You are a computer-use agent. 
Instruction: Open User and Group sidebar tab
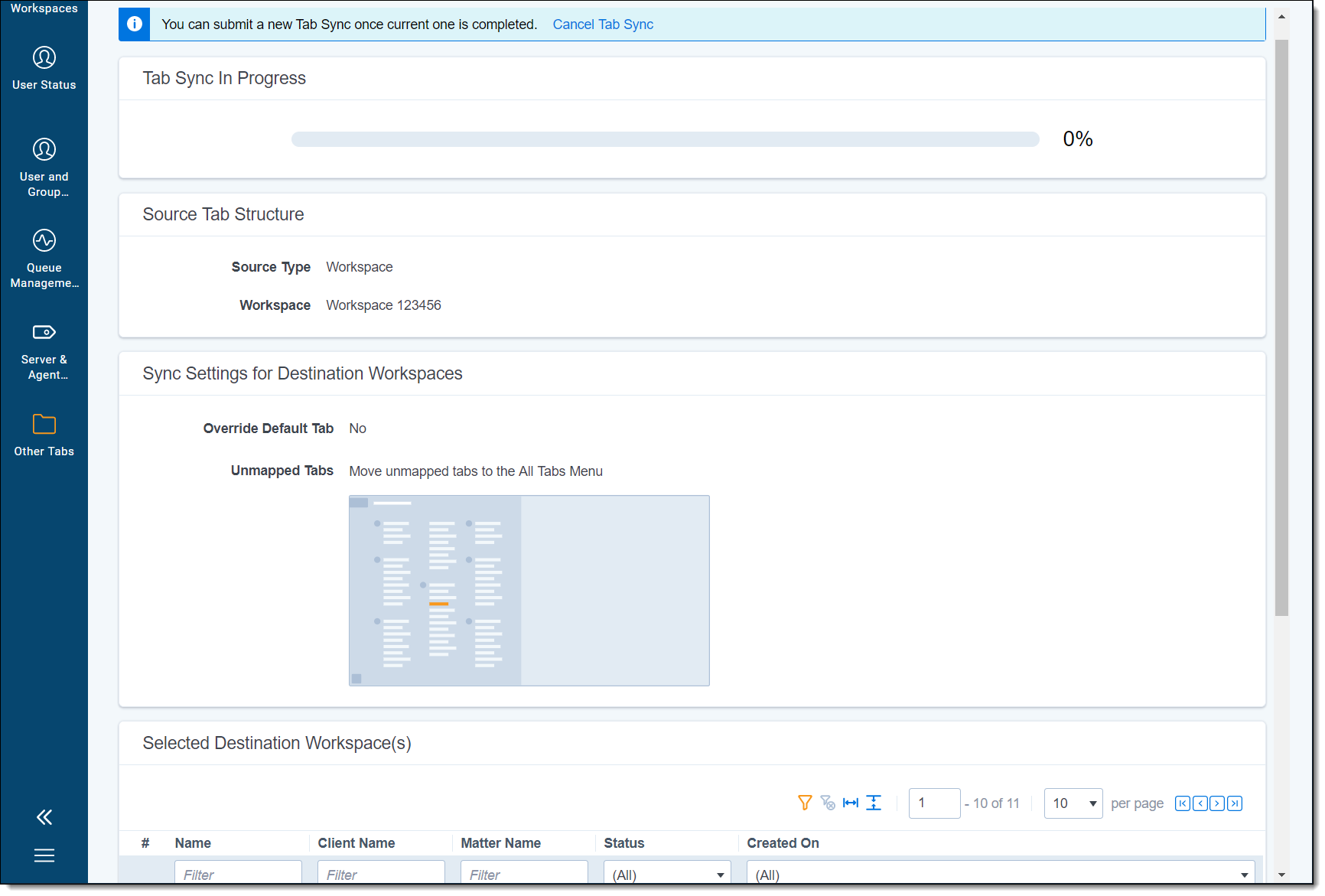tap(44, 167)
